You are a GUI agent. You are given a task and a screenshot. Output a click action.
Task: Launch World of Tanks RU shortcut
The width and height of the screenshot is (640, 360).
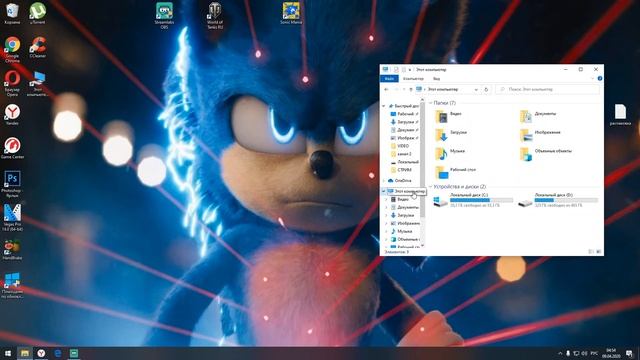(x=215, y=16)
